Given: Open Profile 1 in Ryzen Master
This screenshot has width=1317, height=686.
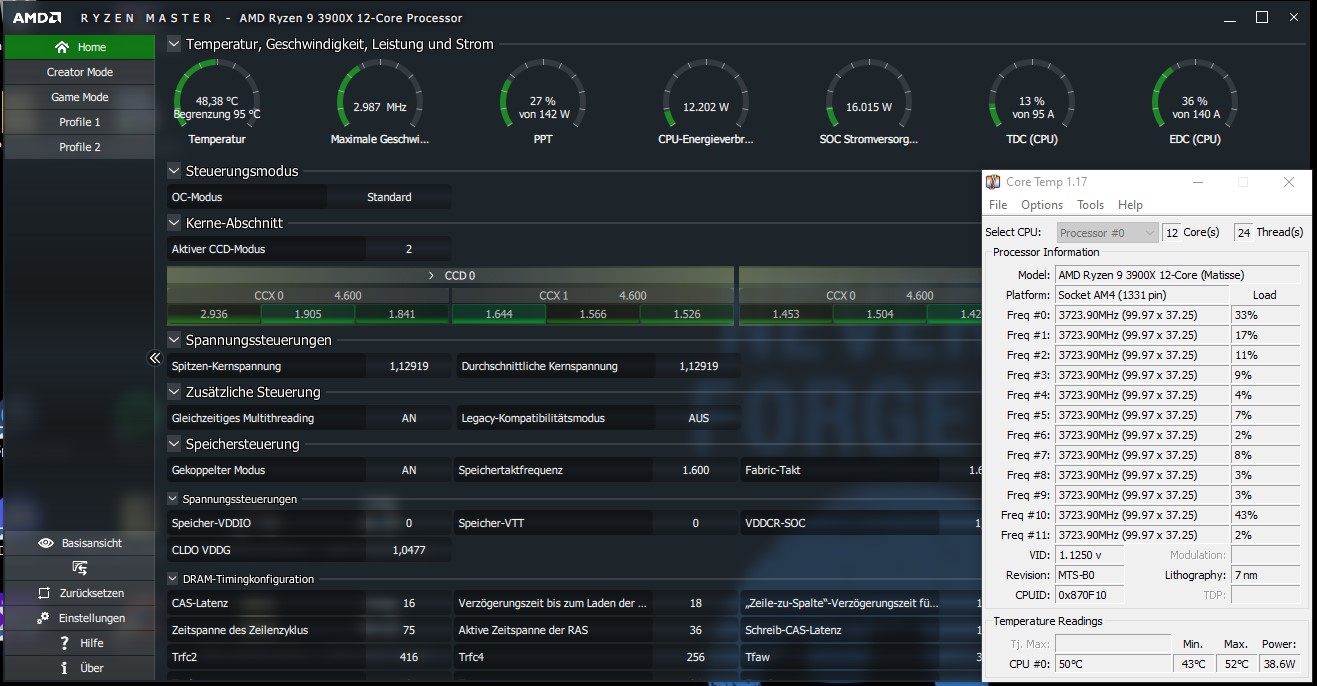Looking at the screenshot, I should pos(80,122).
